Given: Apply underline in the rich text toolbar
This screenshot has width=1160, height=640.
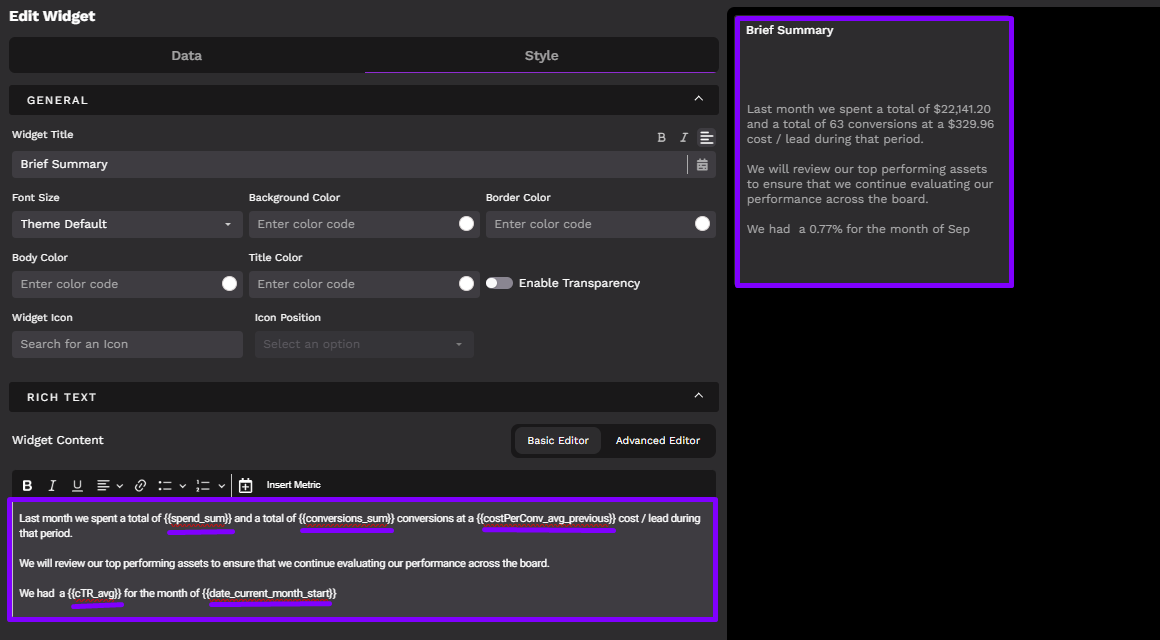Looking at the screenshot, I should click(77, 486).
